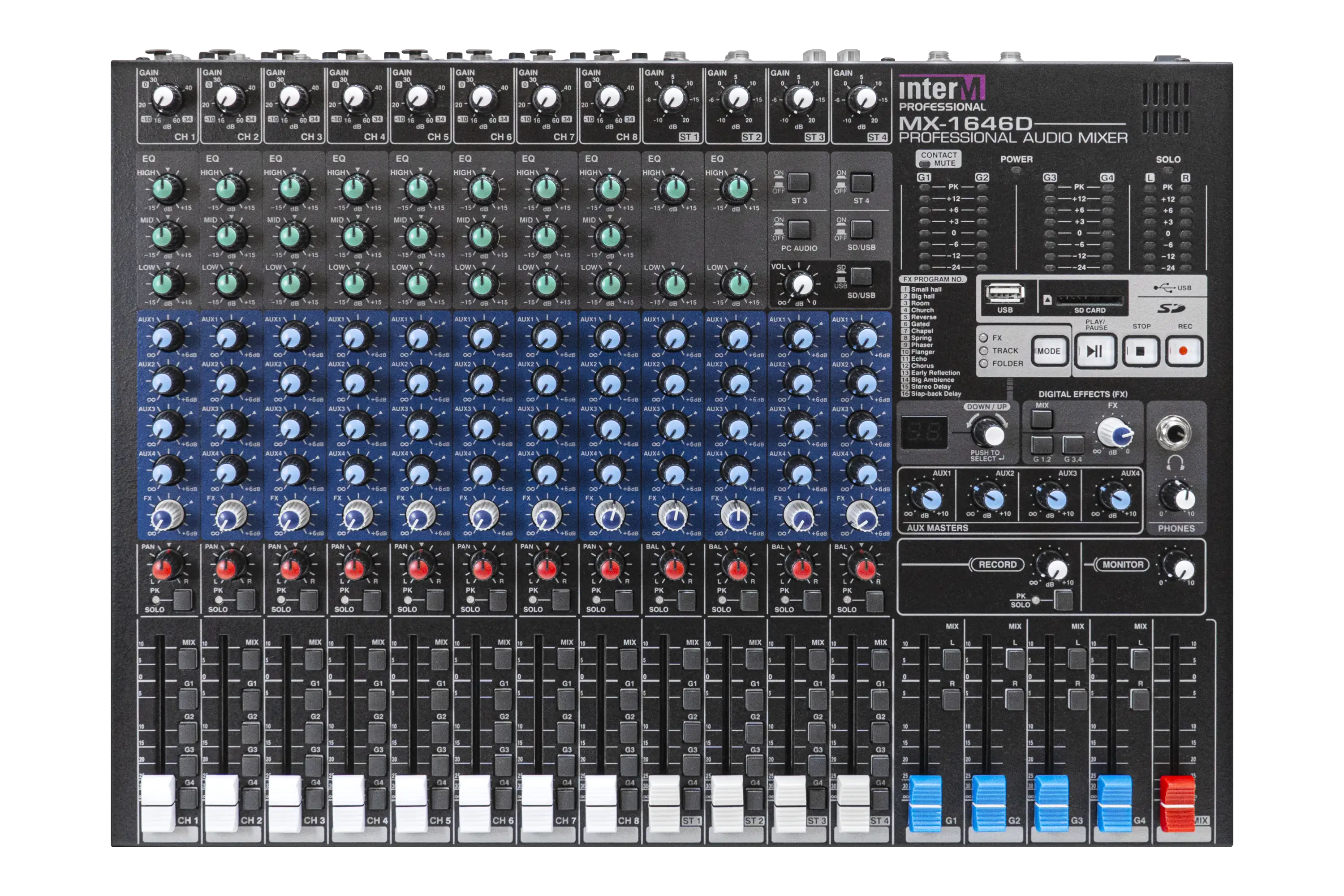Click the SD/USB VOL knob
The height and width of the screenshot is (896, 1344).
(801, 284)
